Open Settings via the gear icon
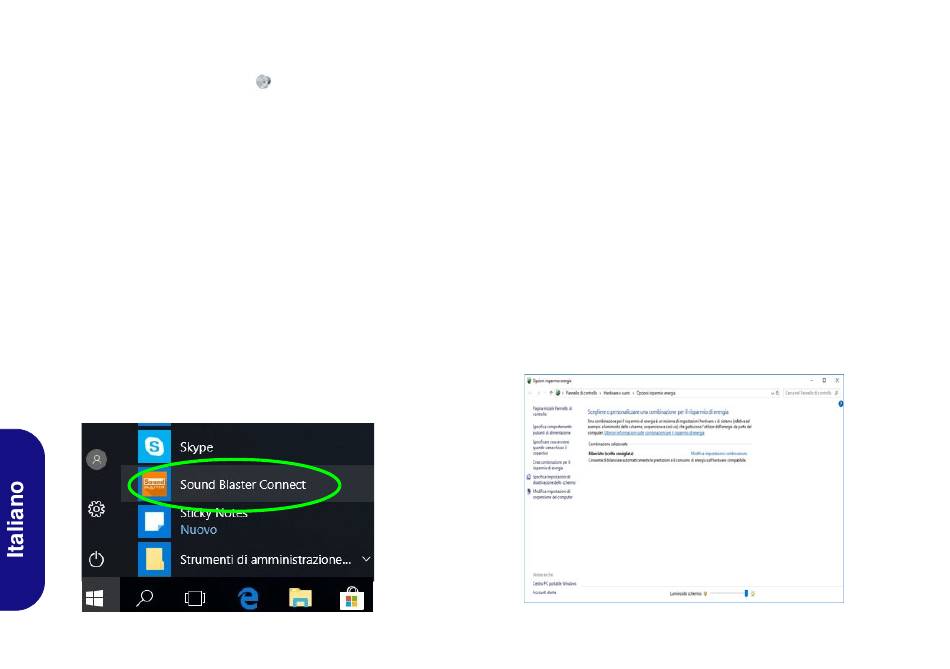Image resolution: width=950 pixels, height=669 pixels. (x=96, y=509)
